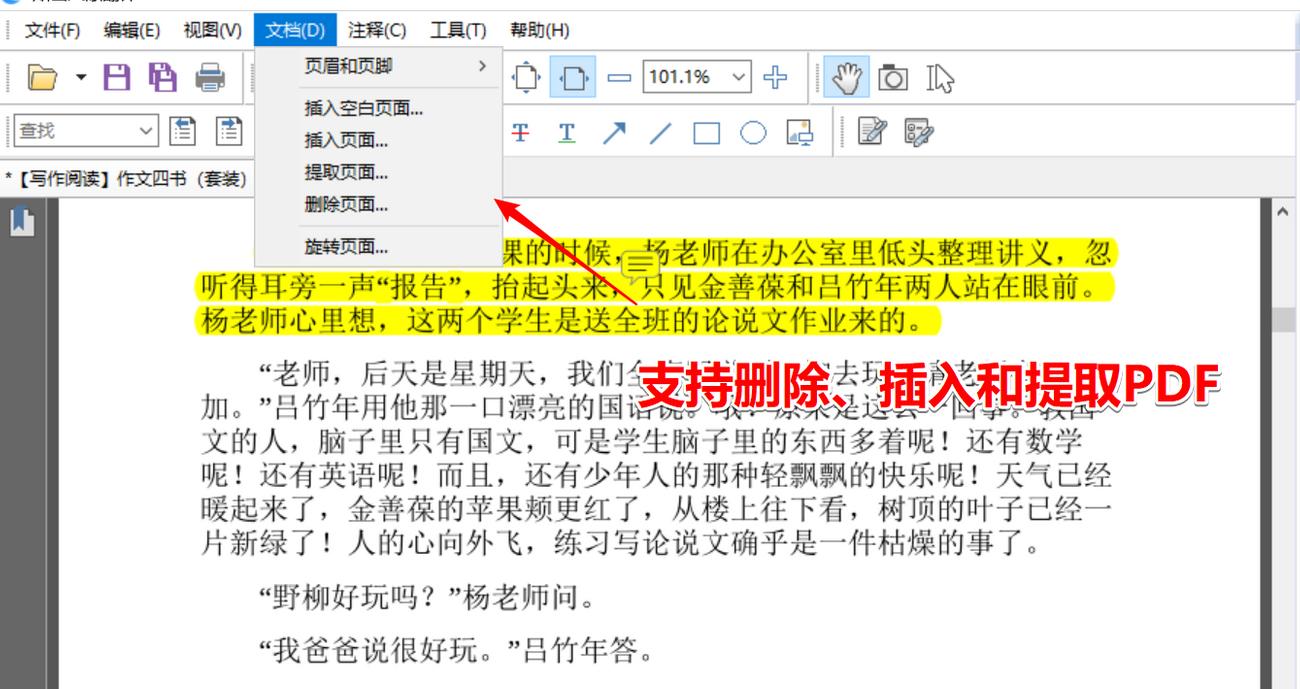Click the print document icon

click(209, 79)
